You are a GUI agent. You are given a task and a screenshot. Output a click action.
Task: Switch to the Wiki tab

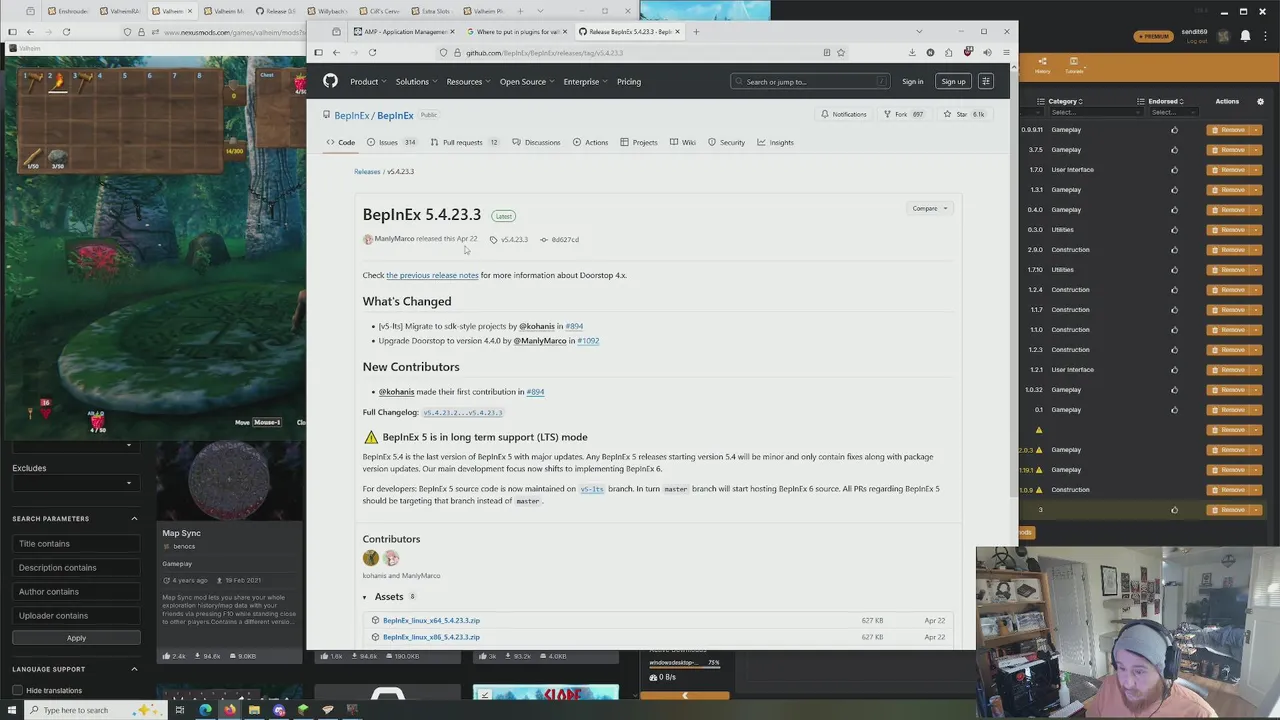(x=683, y=142)
